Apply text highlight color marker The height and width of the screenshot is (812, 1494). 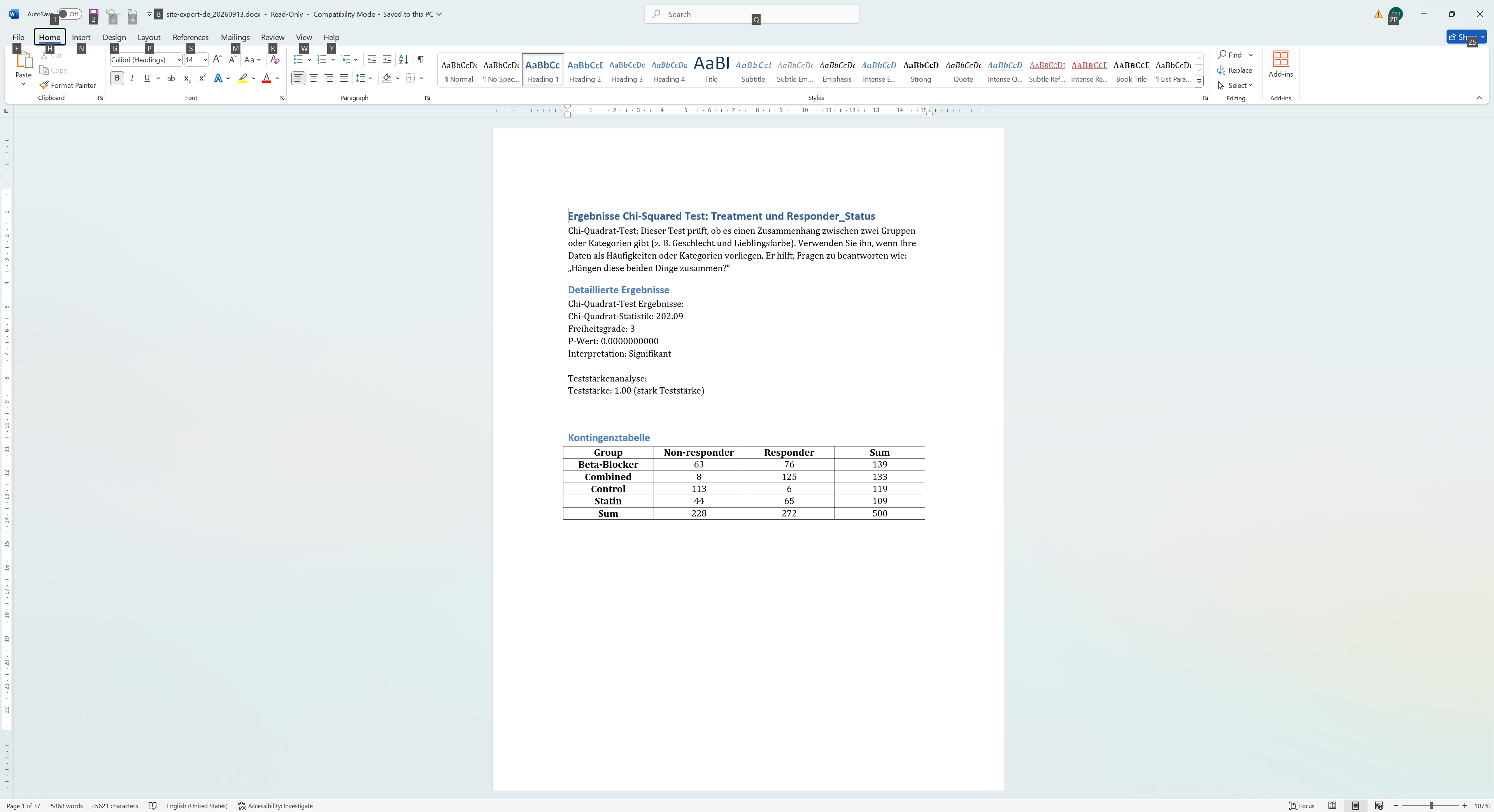243,78
